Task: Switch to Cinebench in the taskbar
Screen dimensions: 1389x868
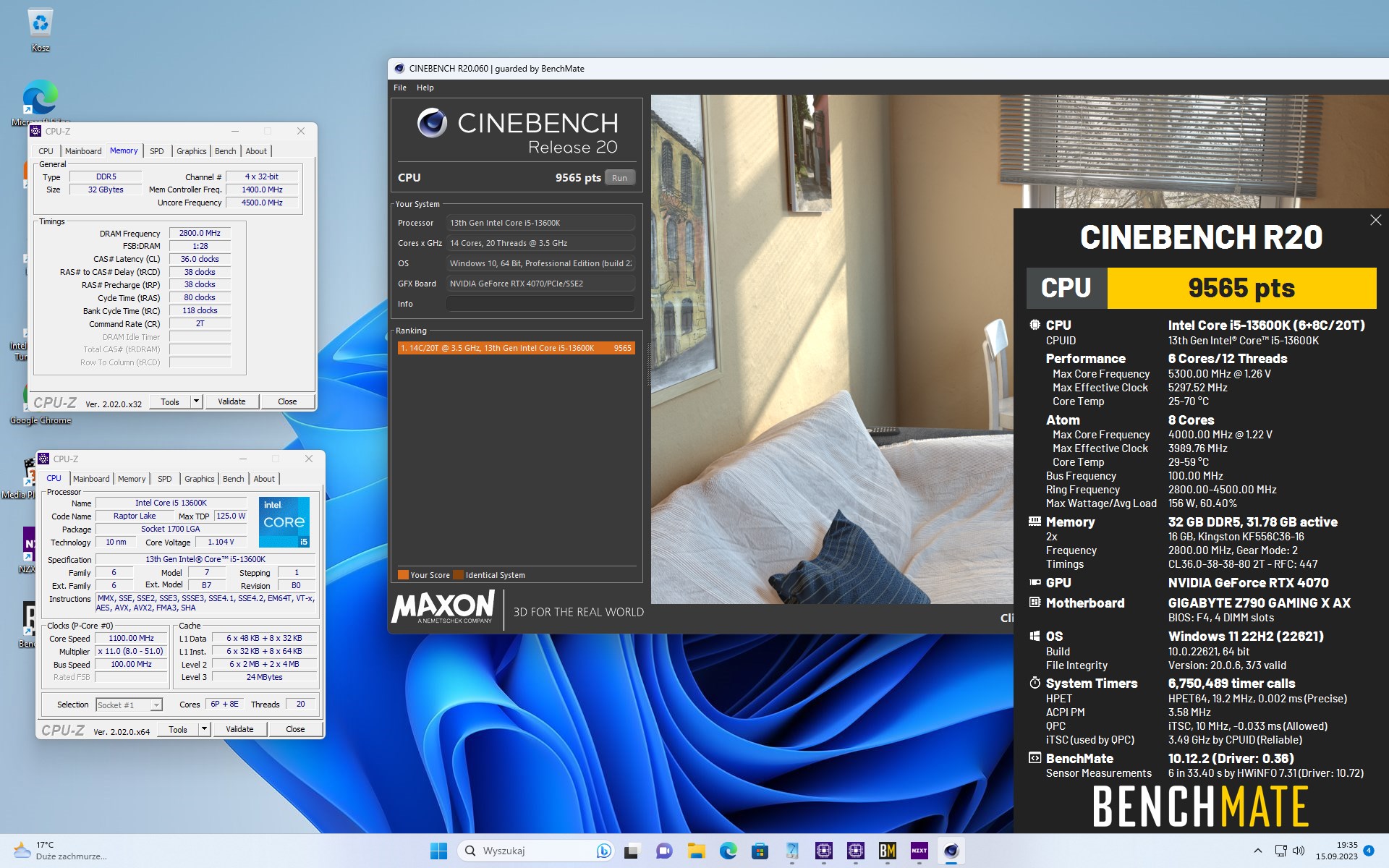Action: 951,851
